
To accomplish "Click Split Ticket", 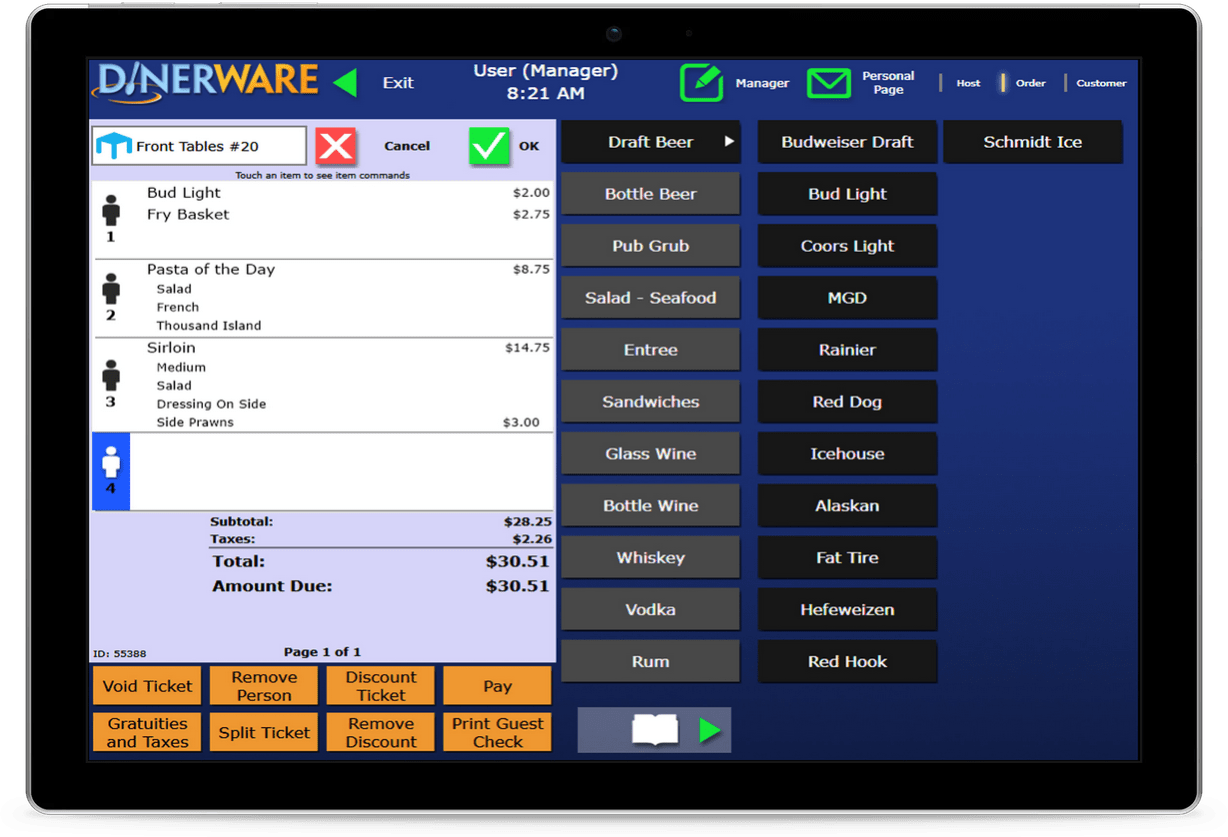I will pyautogui.click(x=263, y=732).
